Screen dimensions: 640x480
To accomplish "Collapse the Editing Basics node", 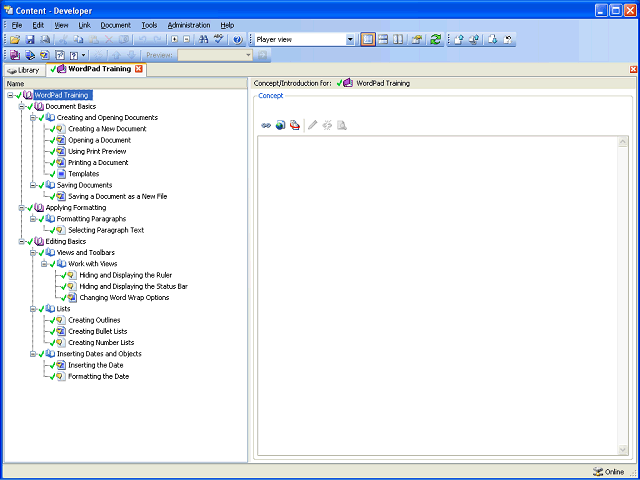I will click(x=22, y=242).
